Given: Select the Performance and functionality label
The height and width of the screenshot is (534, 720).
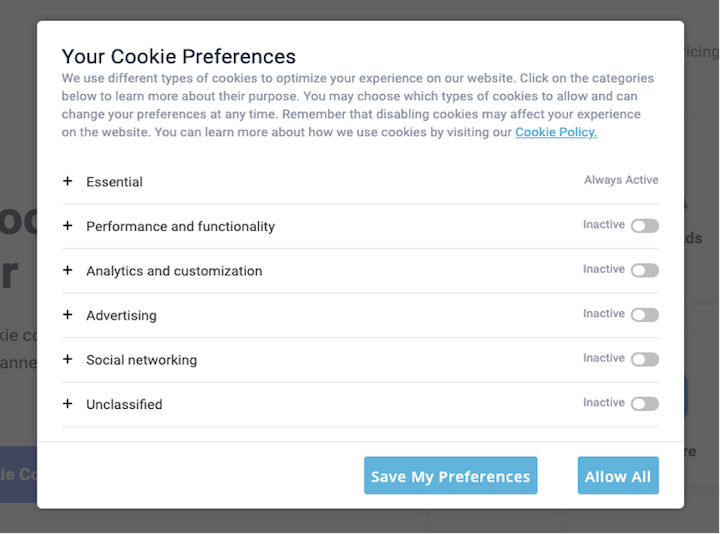Looking at the screenshot, I should click(x=180, y=227).
